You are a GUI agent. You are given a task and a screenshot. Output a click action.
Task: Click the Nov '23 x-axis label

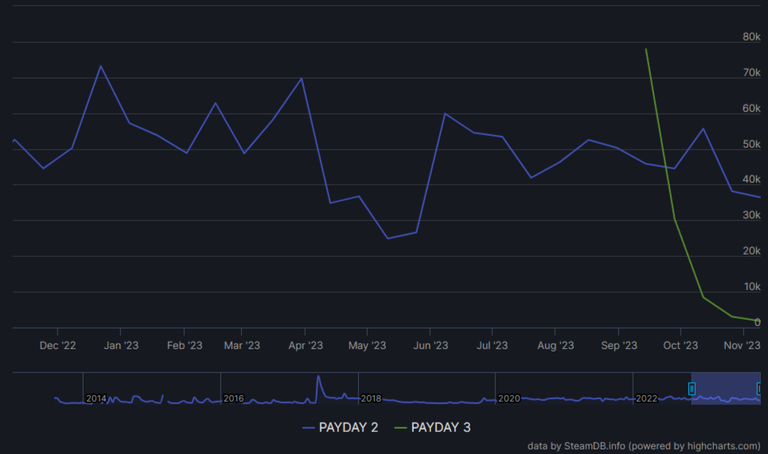pyautogui.click(x=742, y=345)
